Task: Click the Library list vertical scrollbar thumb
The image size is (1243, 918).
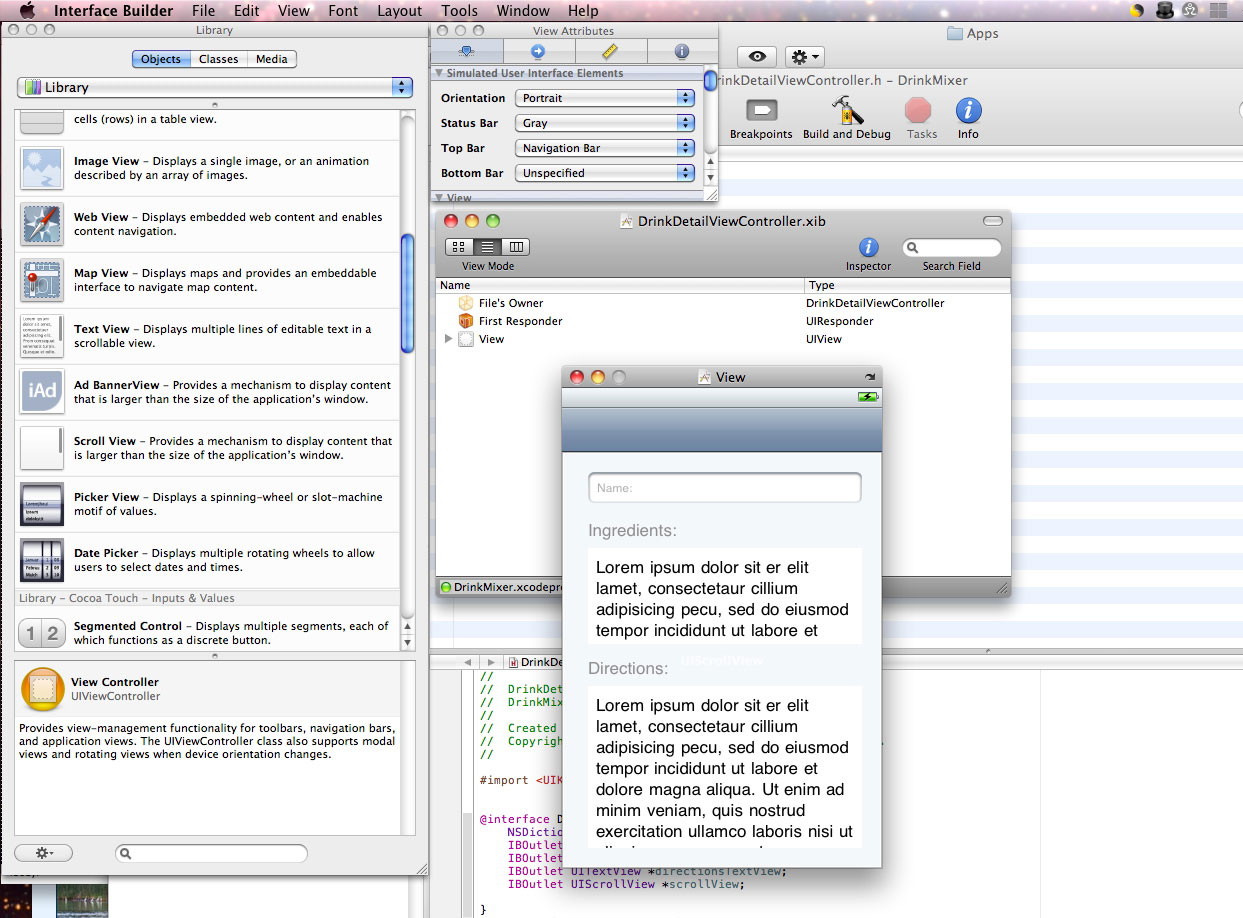Action: [407, 293]
